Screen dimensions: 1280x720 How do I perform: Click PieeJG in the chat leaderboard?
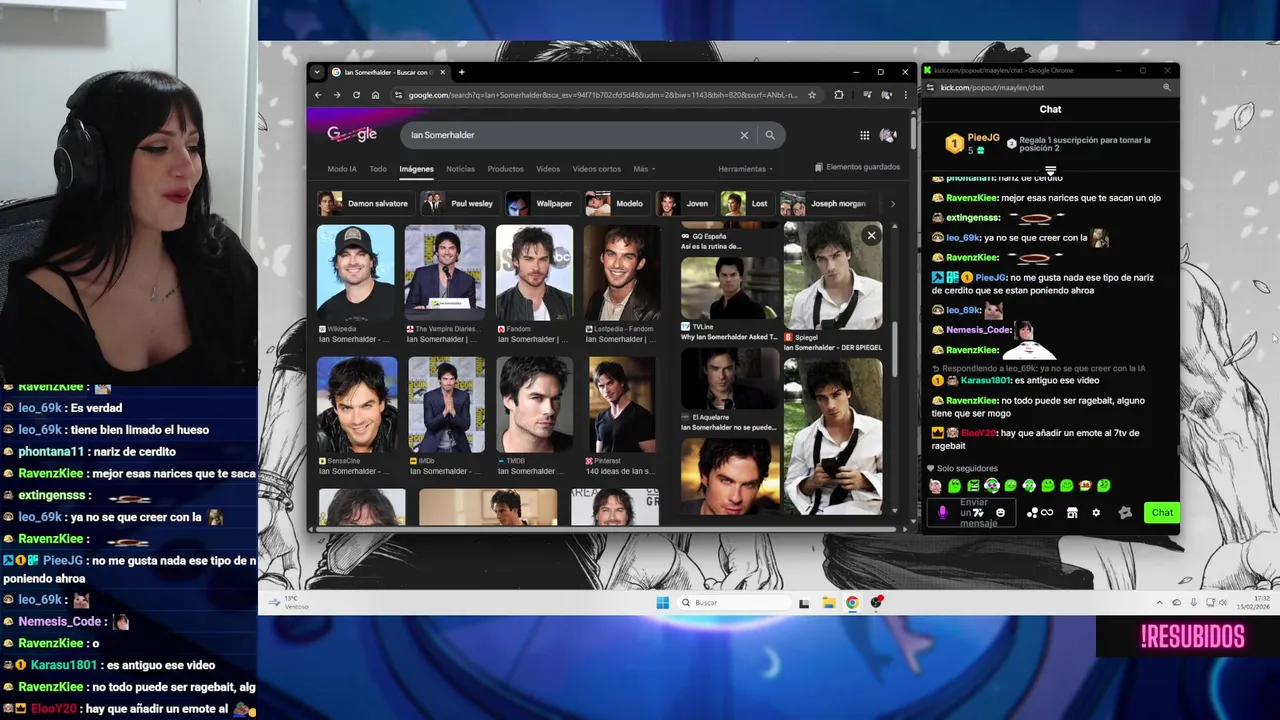coord(983,138)
